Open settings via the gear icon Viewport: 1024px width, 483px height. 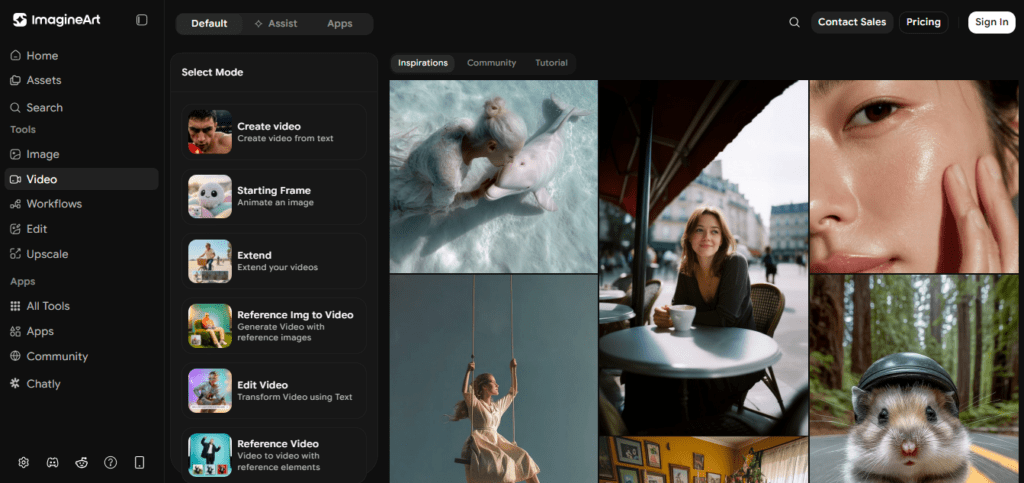[24, 463]
